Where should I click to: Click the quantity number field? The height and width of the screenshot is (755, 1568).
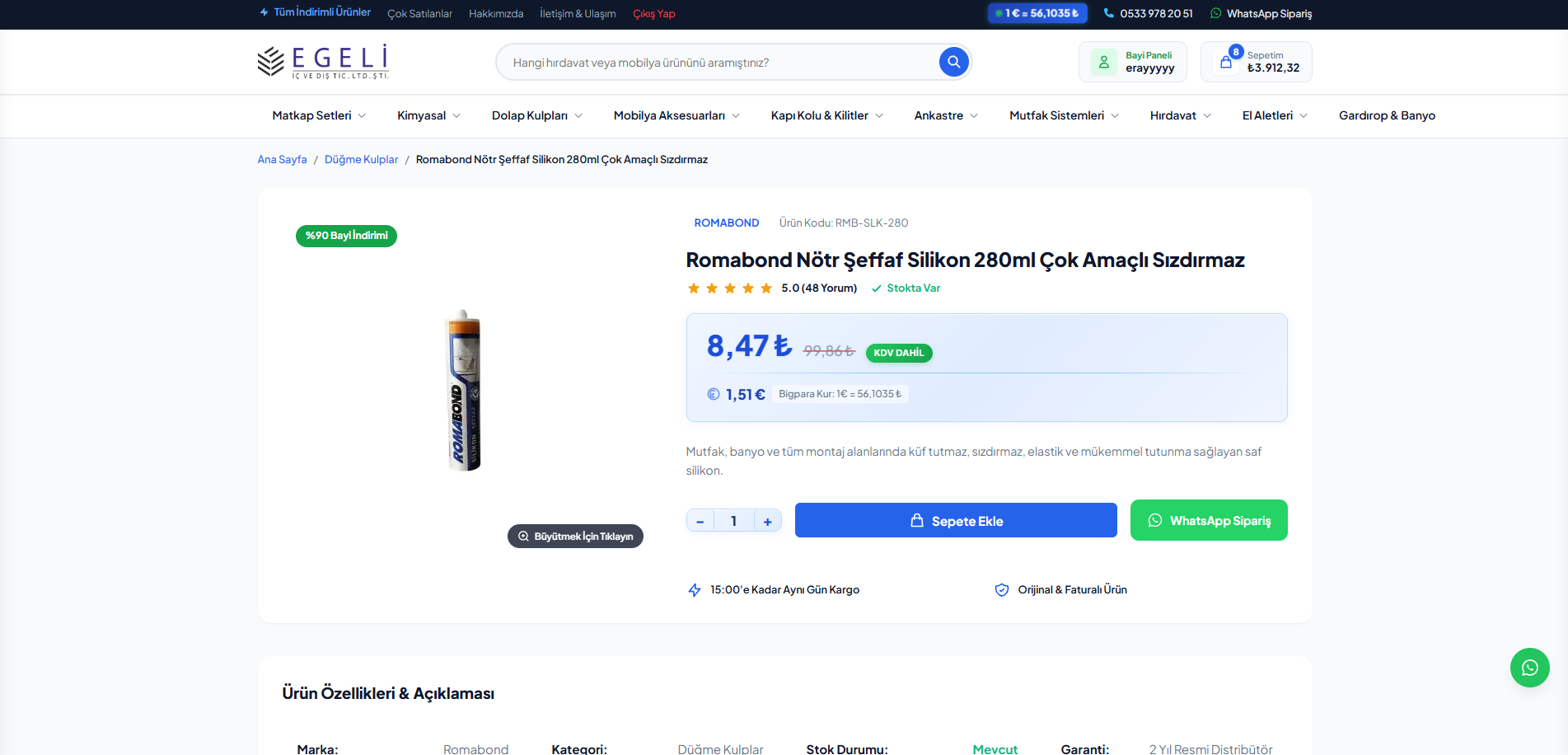coord(733,521)
